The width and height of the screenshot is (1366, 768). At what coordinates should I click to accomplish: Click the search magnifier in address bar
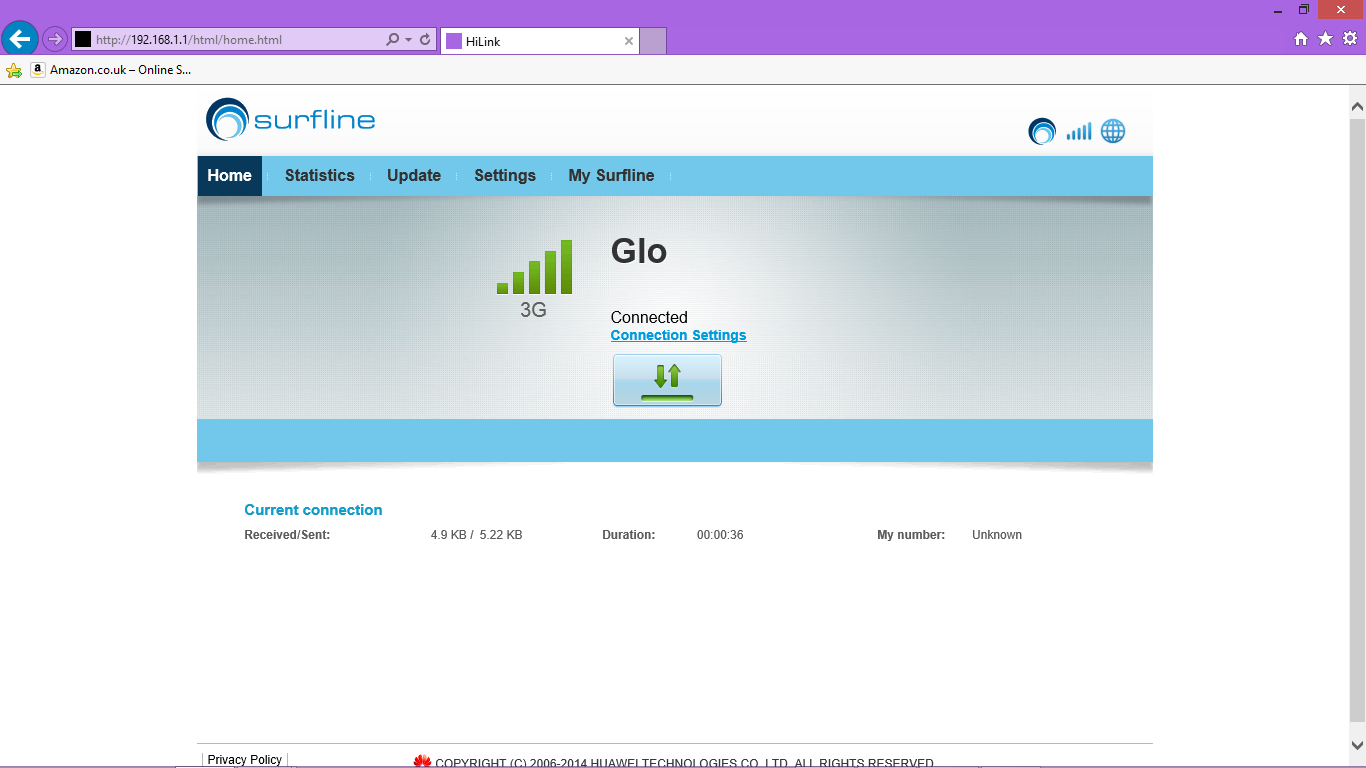[x=393, y=40]
